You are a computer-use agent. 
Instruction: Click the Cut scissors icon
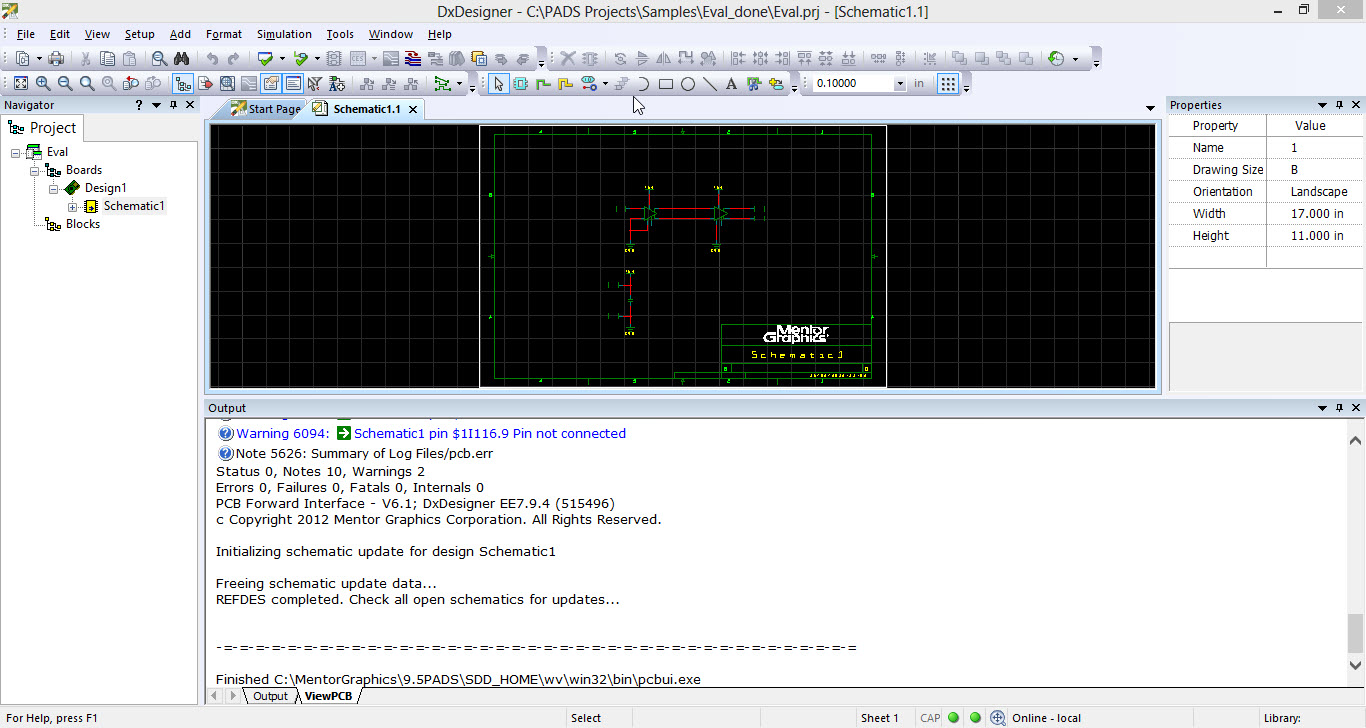[86, 59]
